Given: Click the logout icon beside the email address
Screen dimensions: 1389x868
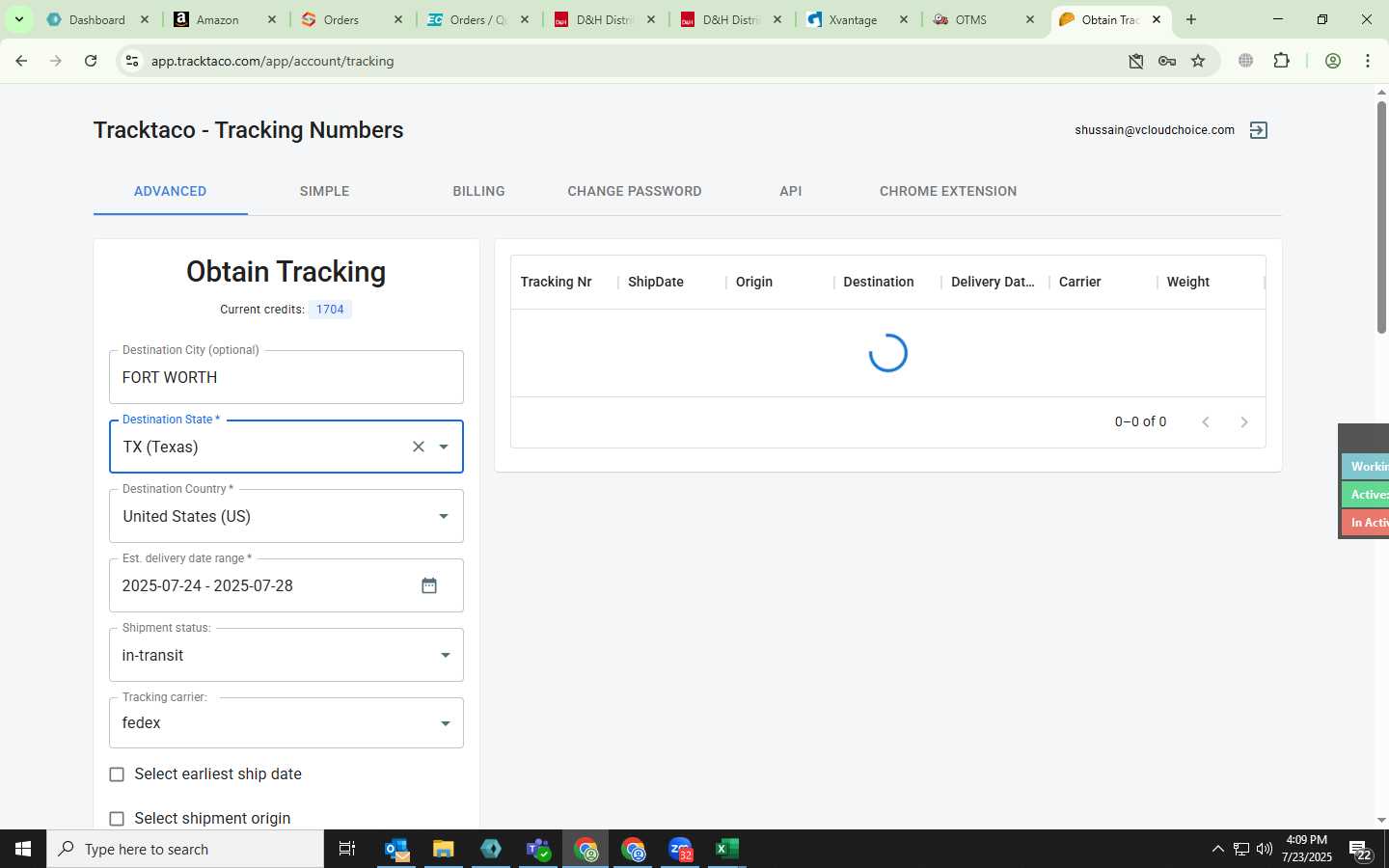Looking at the screenshot, I should 1258,130.
